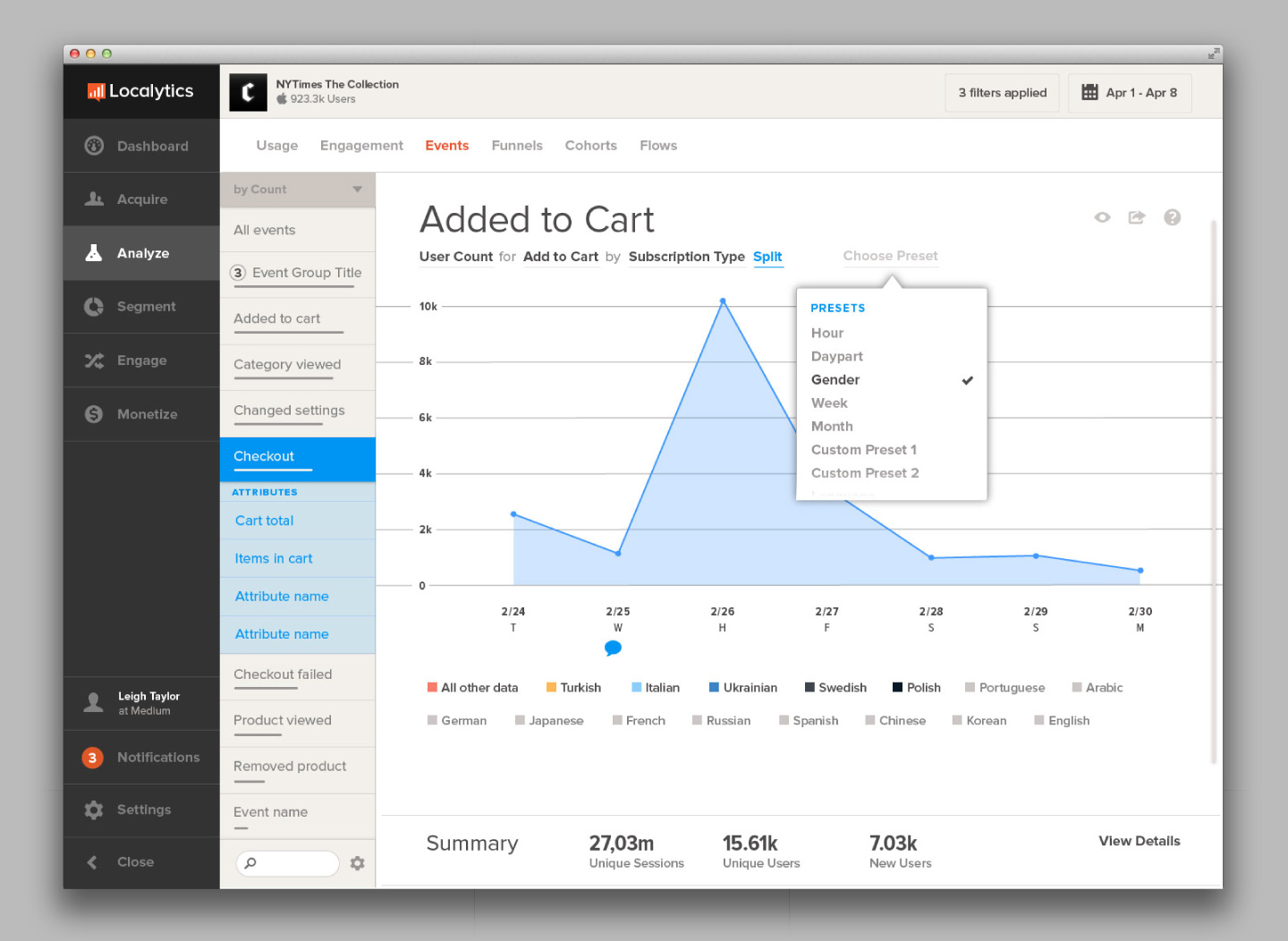Enable the English legend series

(1062, 721)
